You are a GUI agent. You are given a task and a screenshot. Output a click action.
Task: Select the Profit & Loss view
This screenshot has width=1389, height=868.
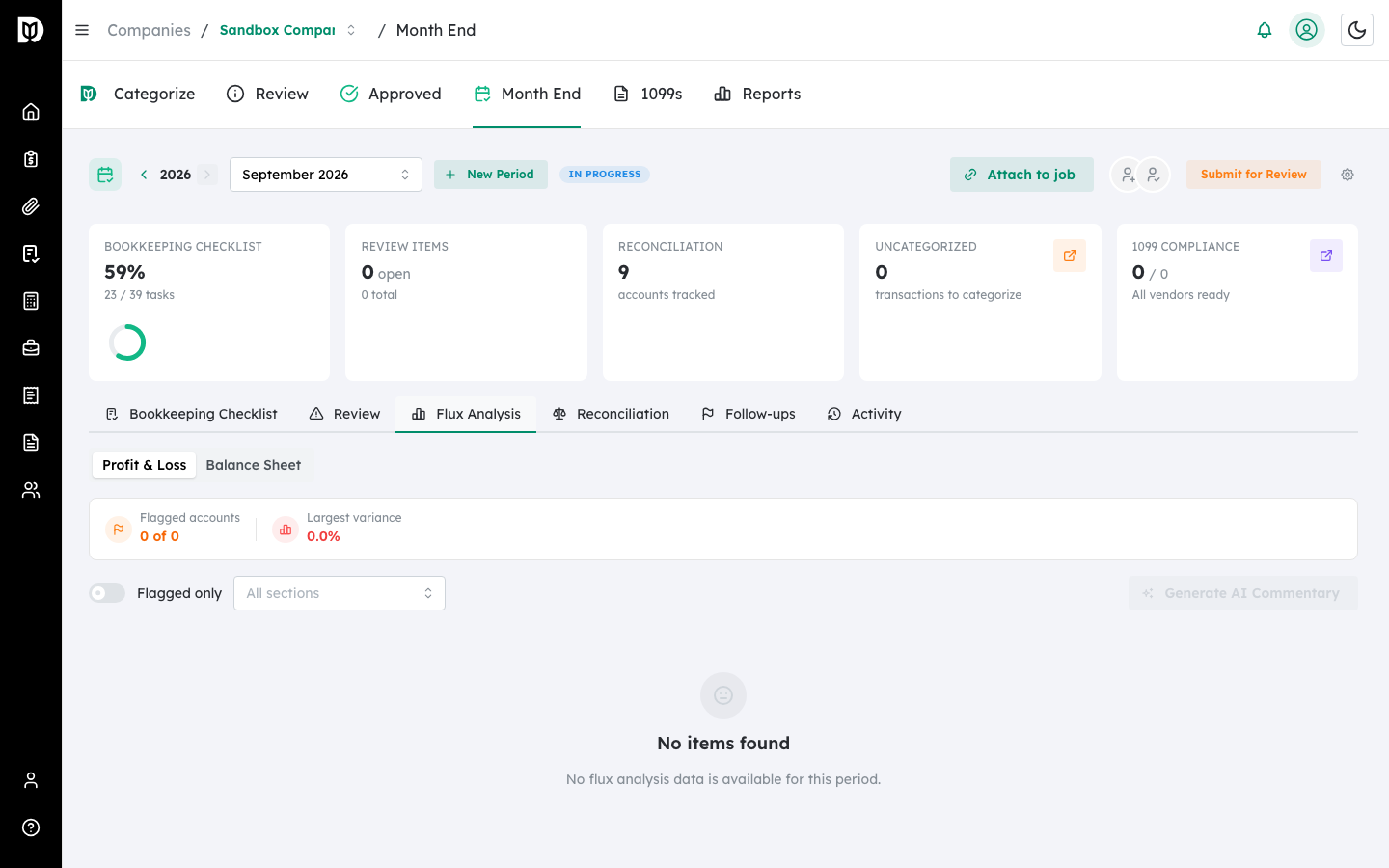(145, 465)
